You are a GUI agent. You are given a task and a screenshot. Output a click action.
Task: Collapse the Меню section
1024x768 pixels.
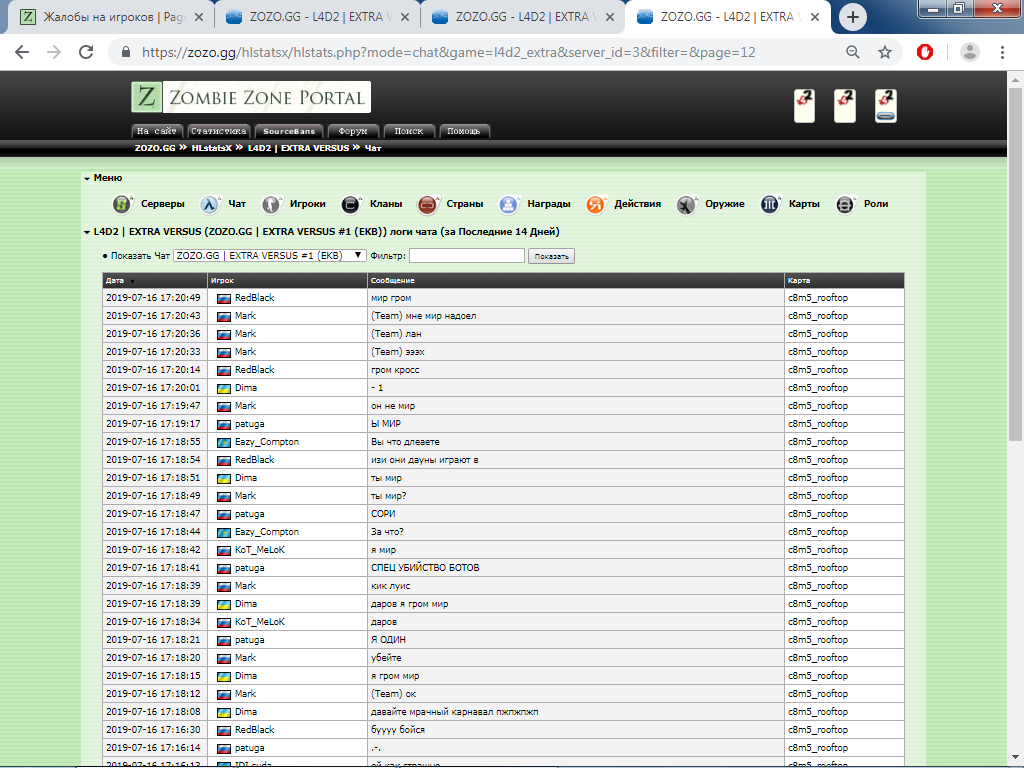tap(87, 178)
